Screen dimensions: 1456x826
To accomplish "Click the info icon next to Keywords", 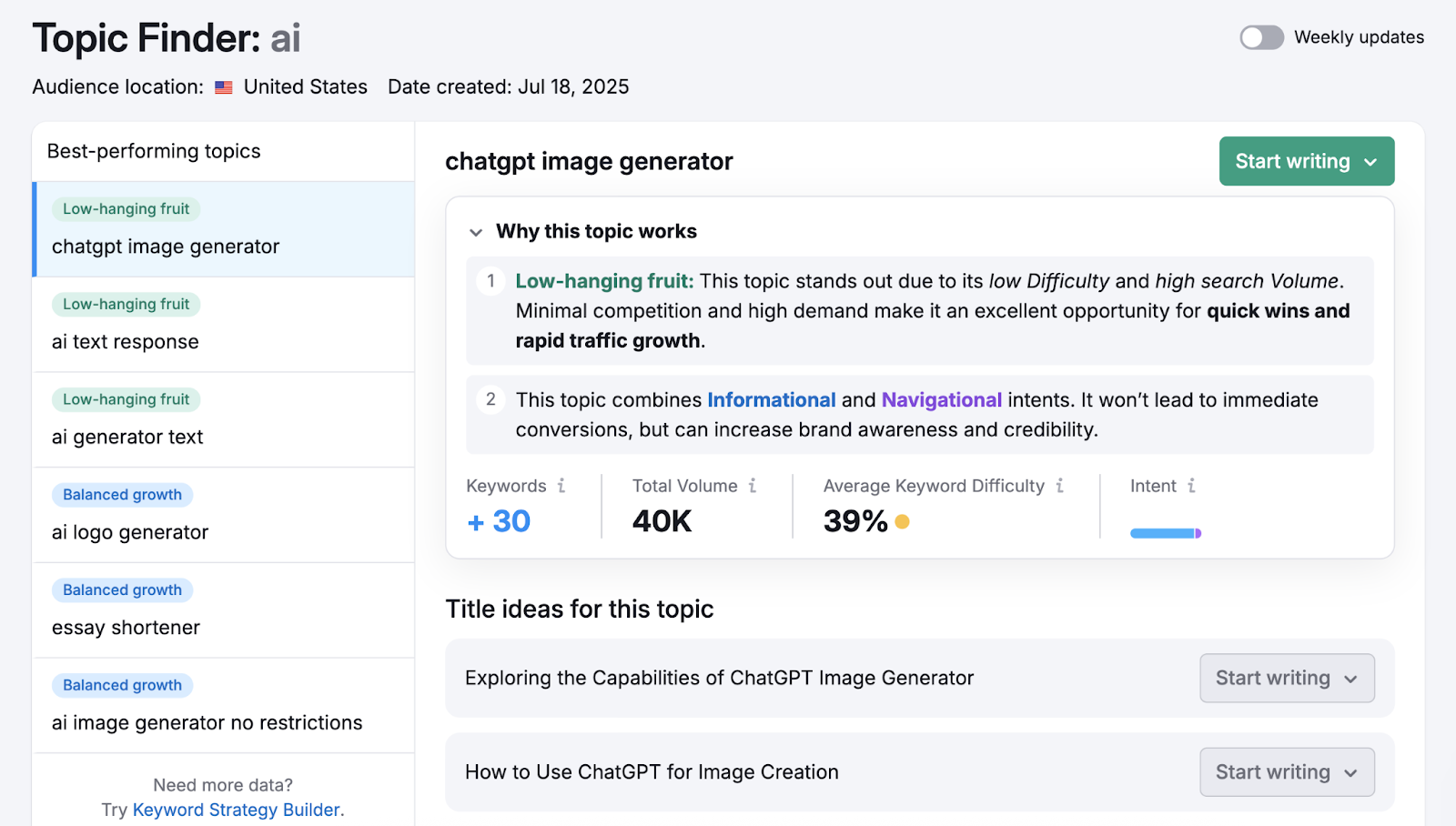I will pos(561,486).
